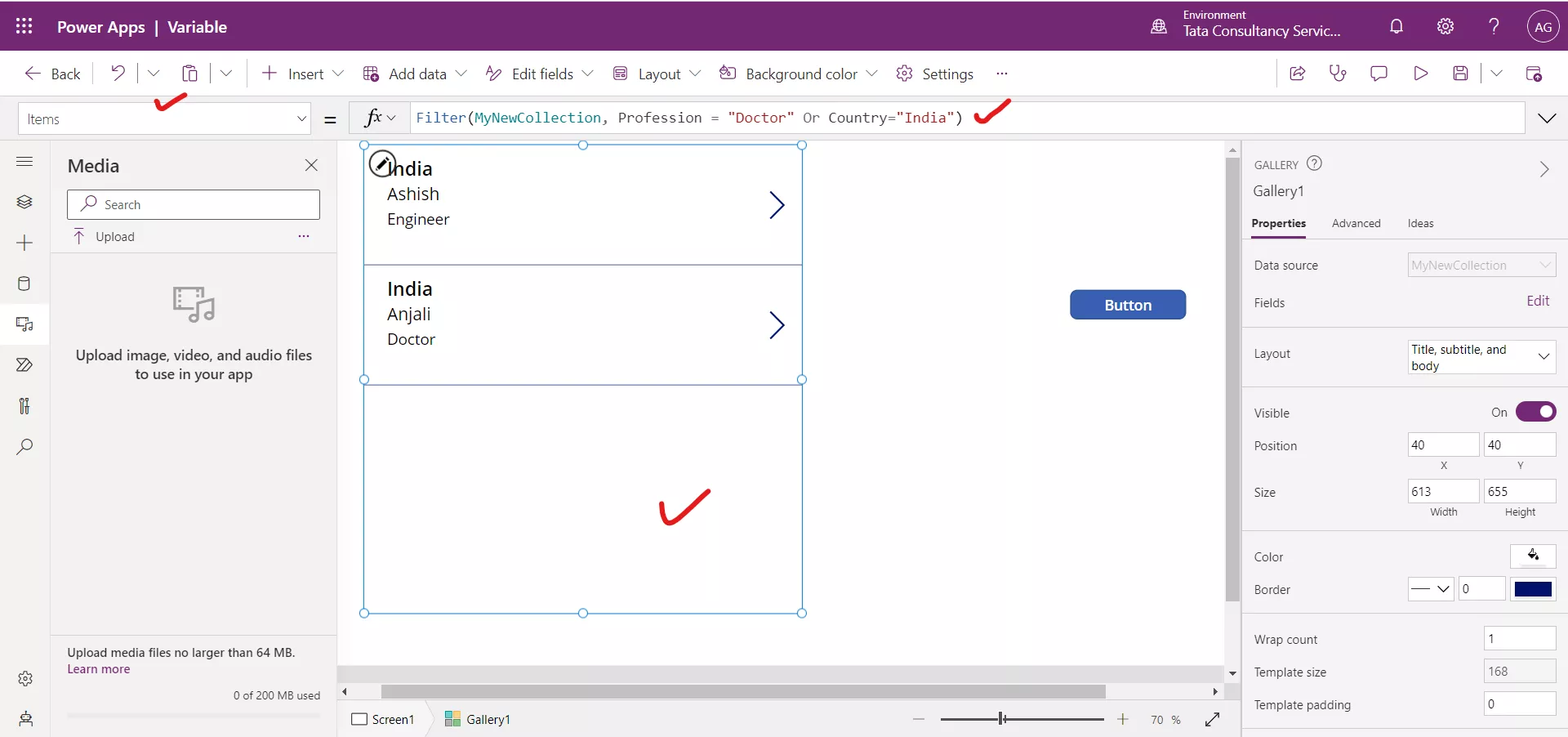1568x737 pixels.
Task: Save the app with the save icon
Action: click(1462, 74)
